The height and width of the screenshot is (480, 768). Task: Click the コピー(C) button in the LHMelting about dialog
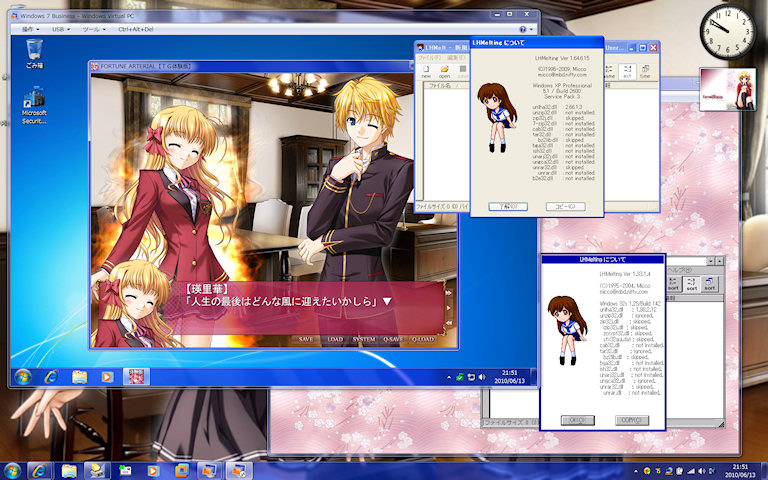566,207
